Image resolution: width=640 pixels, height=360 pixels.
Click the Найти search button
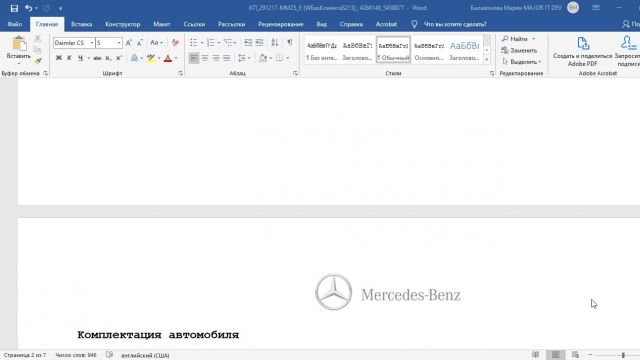click(515, 39)
